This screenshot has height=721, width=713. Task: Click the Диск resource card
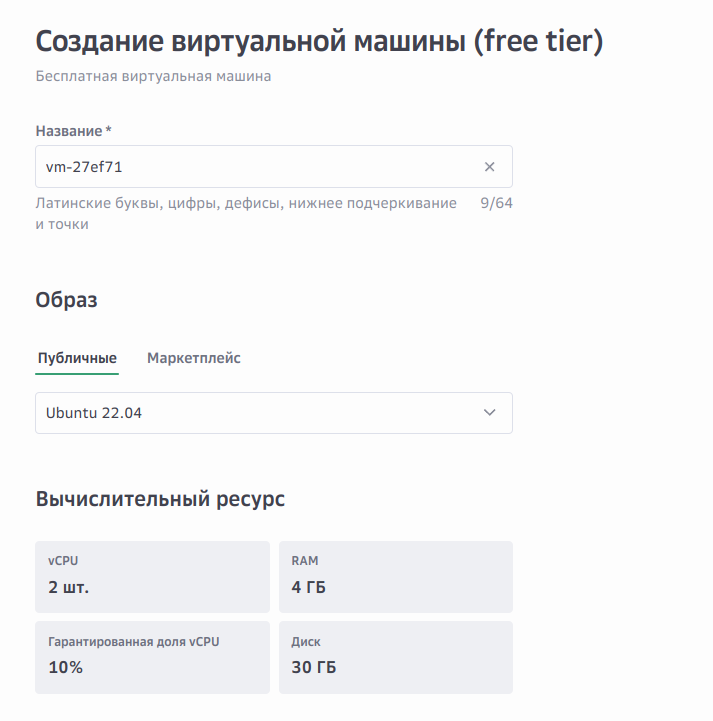pyautogui.click(x=396, y=657)
